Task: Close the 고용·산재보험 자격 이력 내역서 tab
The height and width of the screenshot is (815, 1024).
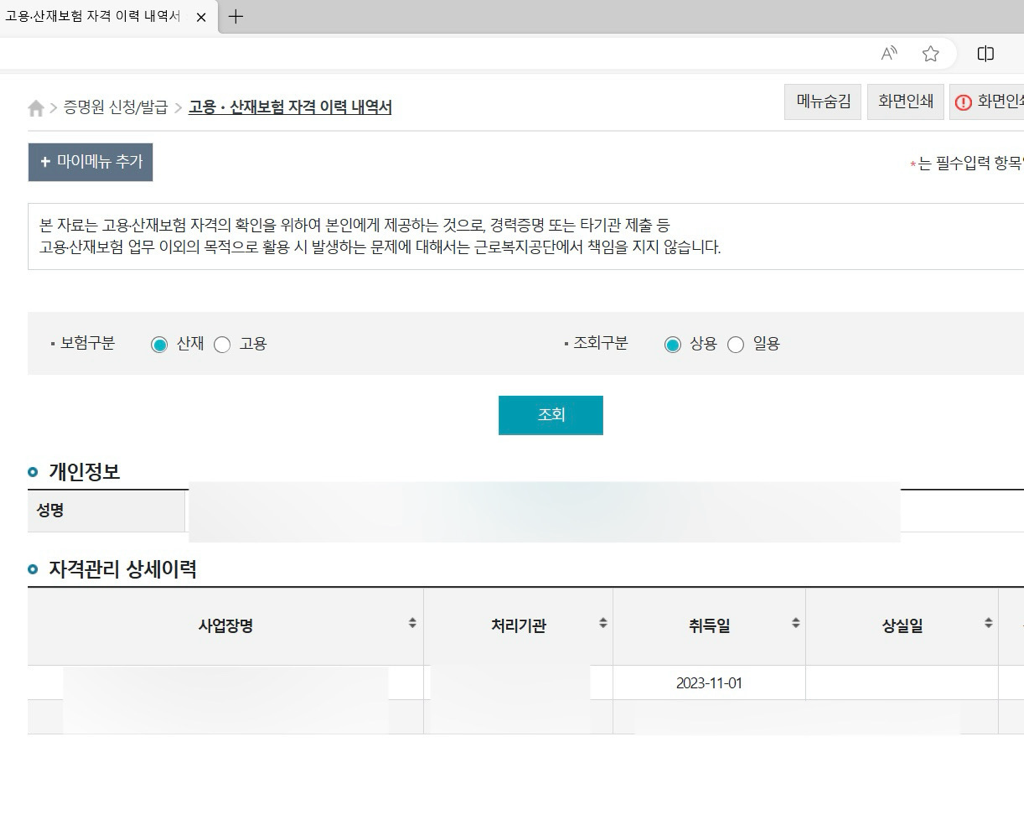Action: coord(201,18)
